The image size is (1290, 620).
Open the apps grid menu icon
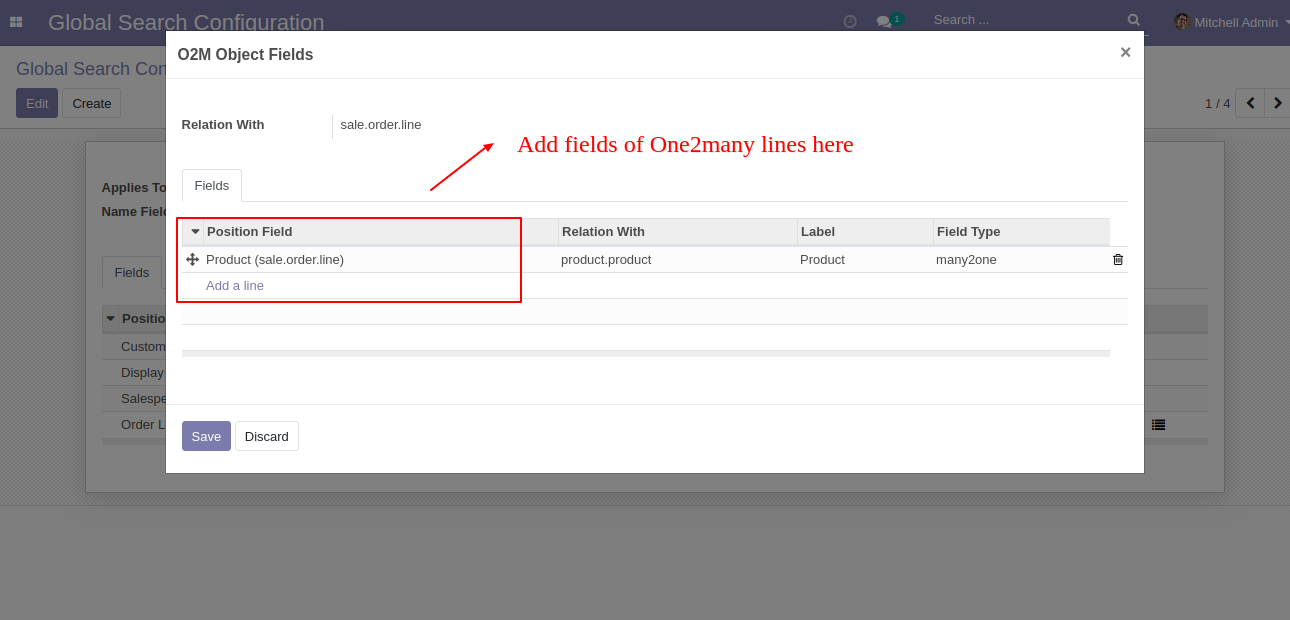(16, 21)
